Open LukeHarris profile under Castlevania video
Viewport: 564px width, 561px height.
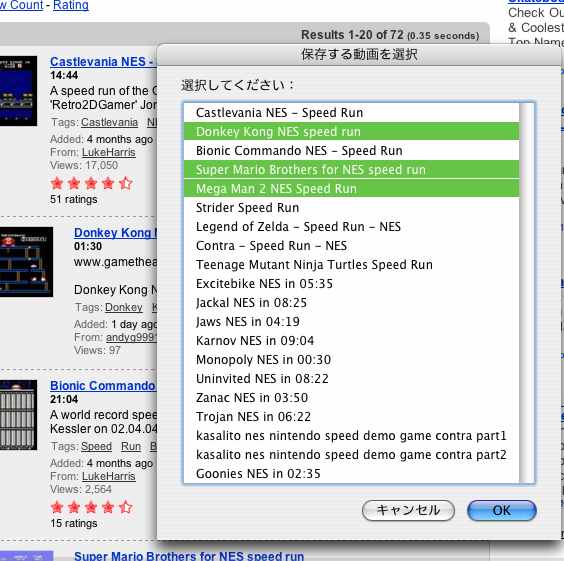coord(109,152)
